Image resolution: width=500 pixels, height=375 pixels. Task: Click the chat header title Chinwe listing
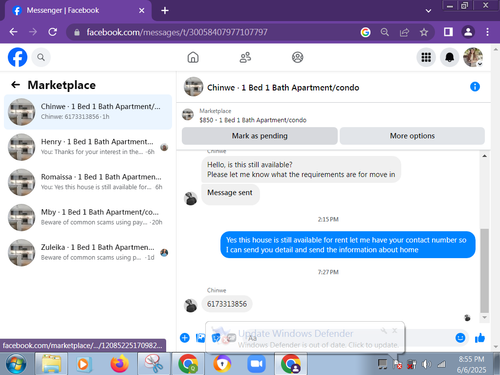(283, 88)
